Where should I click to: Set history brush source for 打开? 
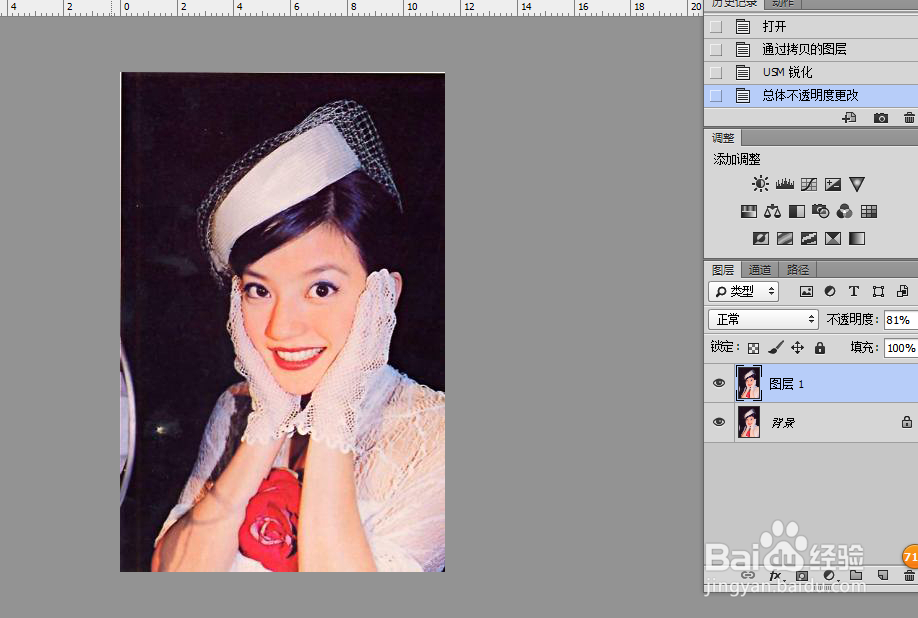pyautogui.click(x=716, y=26)
